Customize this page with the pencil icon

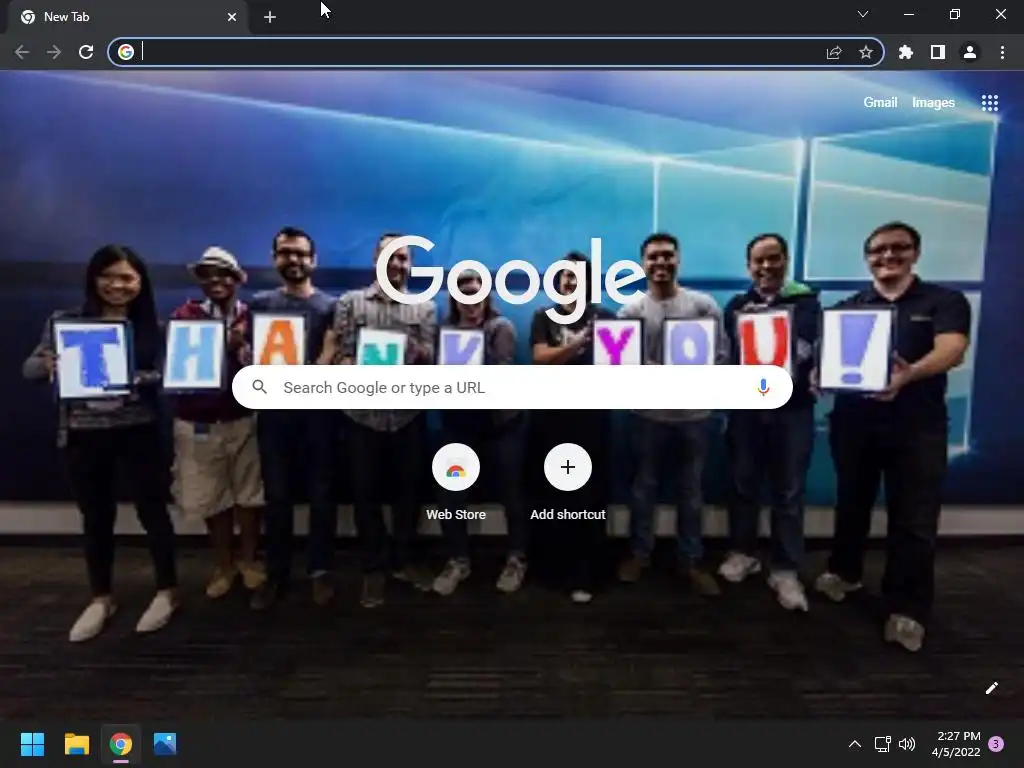tap(991, 688)
